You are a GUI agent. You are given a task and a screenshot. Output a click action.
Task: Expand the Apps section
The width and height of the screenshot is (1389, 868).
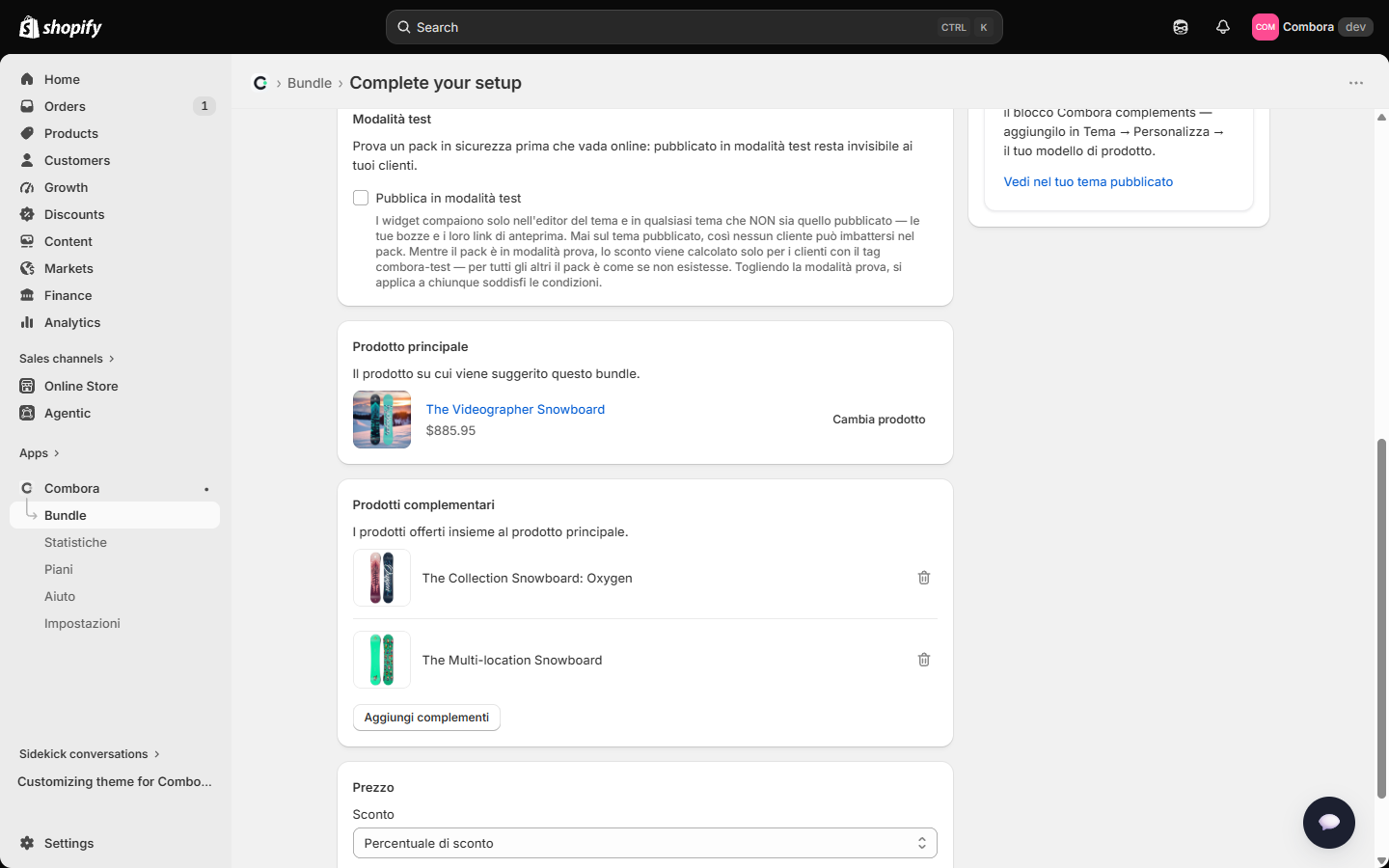40,453
